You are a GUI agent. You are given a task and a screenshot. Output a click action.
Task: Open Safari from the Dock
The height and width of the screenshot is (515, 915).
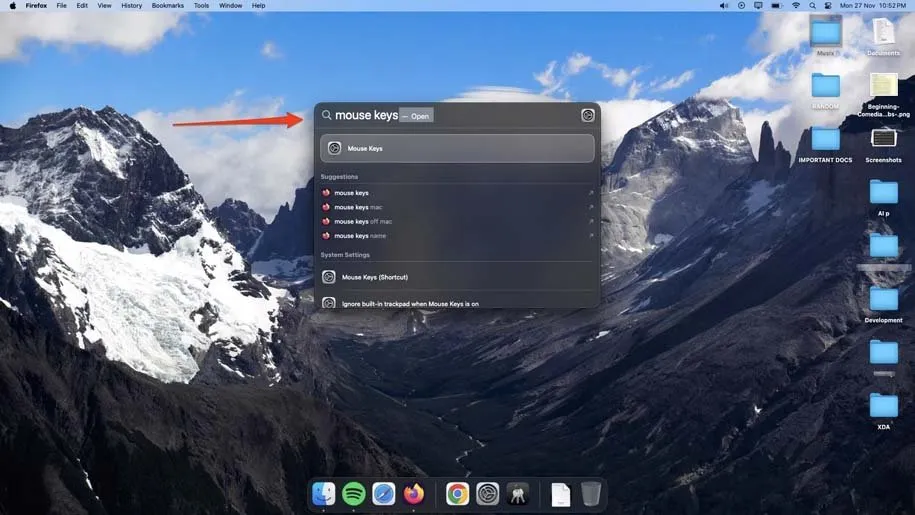pyautogui.click(x=384, y=493)
